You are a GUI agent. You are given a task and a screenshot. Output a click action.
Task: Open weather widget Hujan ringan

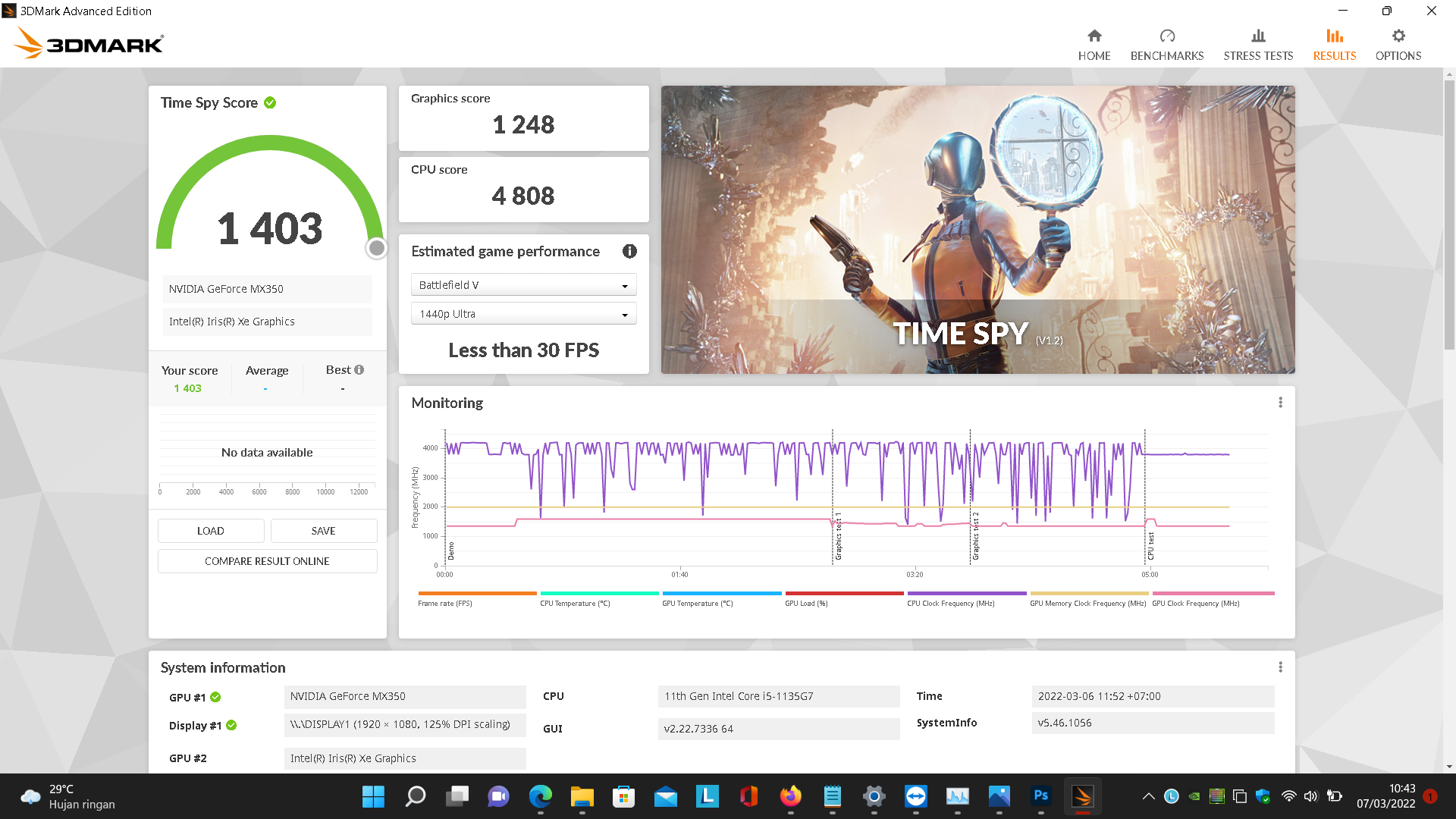(68, 796)
